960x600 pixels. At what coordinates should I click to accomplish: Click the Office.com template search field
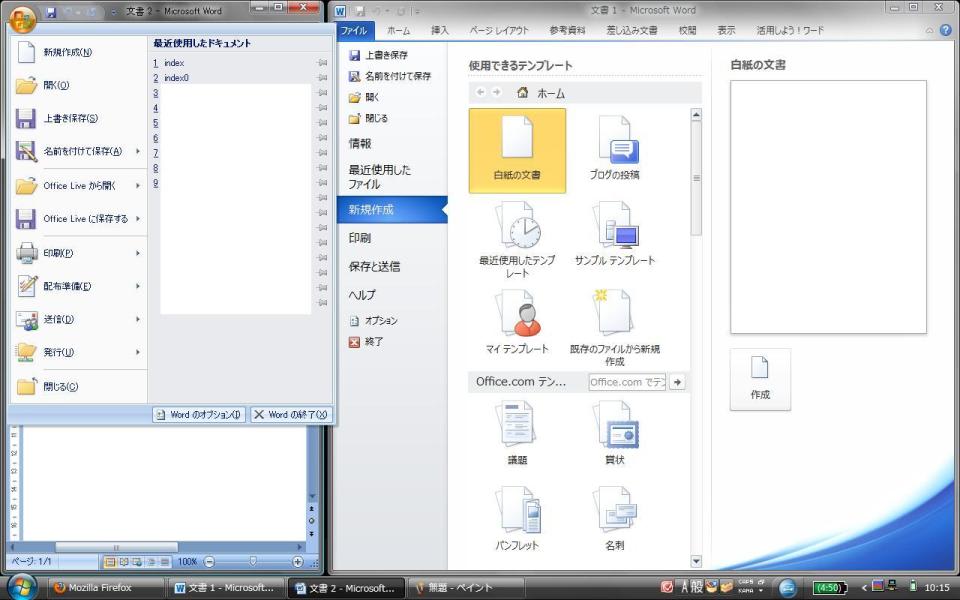pyautogui.click(x=627, y=382)
